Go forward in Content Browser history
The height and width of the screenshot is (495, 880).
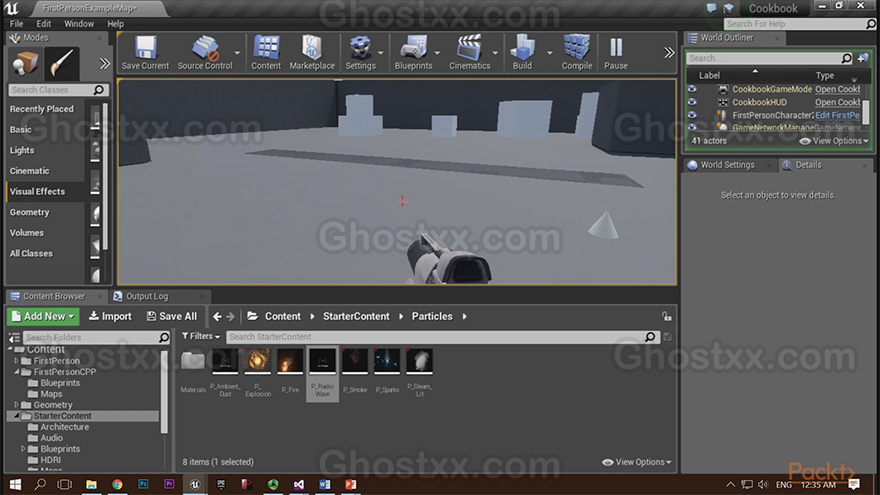tap(231, 317)
